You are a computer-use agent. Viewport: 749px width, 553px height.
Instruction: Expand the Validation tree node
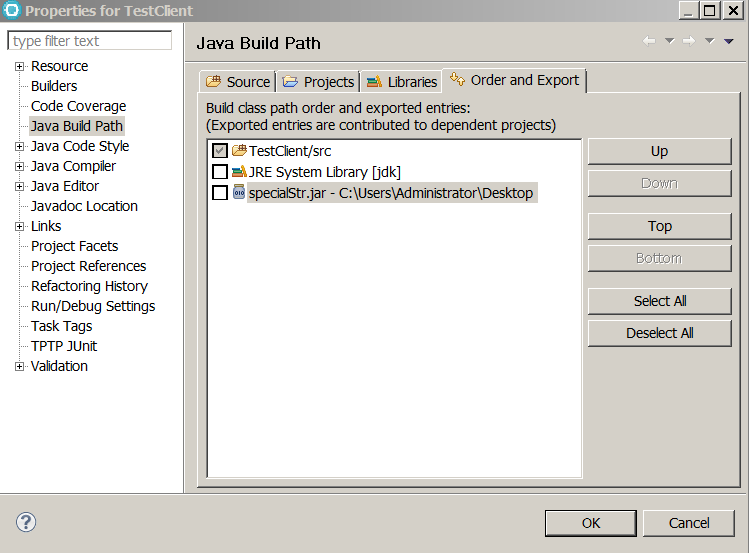(19, 366)
